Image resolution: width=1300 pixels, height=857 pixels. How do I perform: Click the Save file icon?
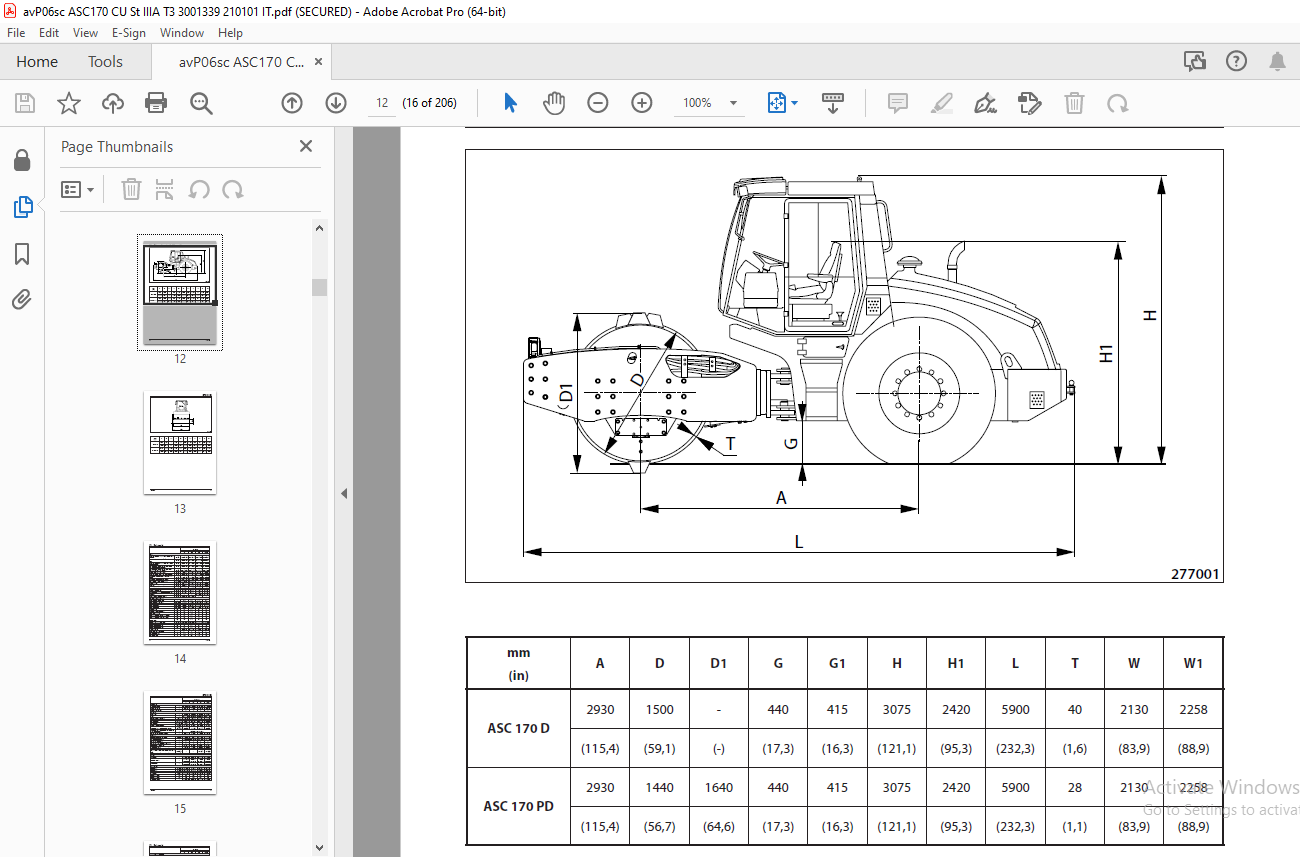25,103
